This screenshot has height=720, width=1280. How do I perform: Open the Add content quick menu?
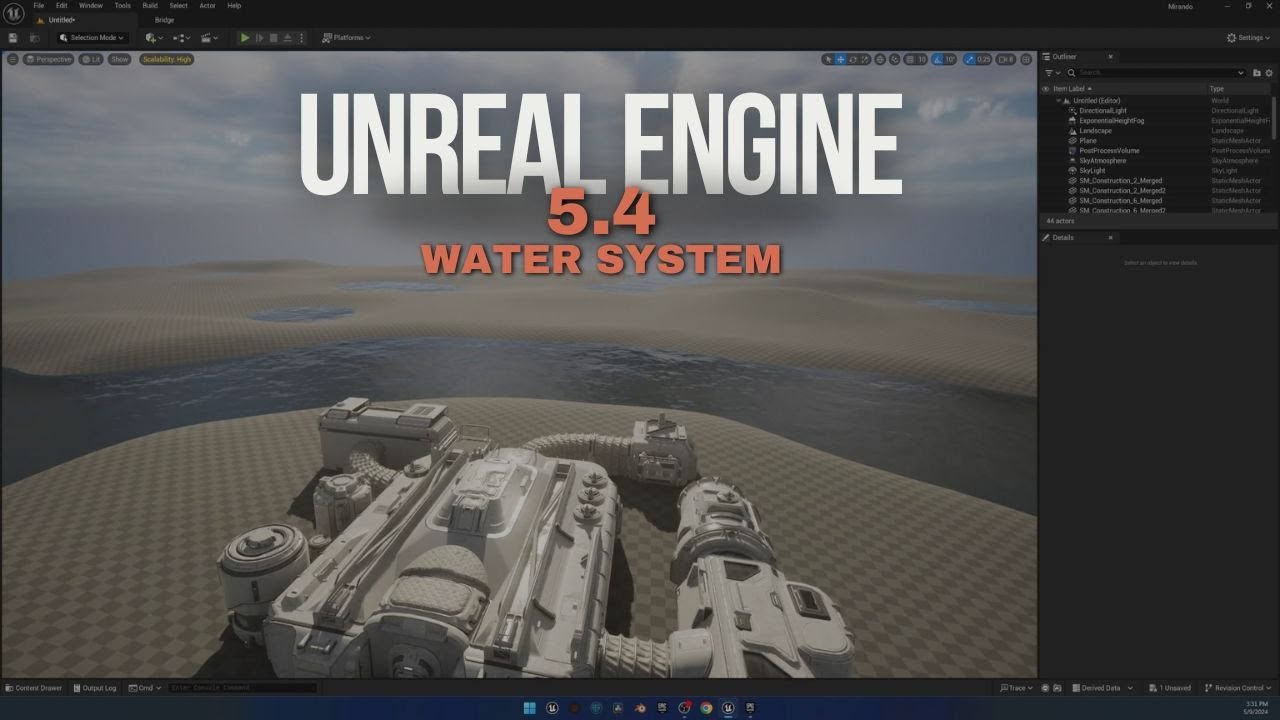coord(153,38)
